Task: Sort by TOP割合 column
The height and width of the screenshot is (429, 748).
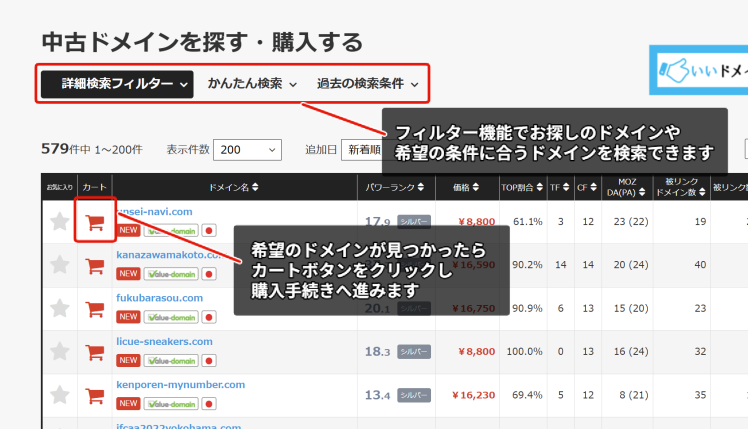Action: (522, 187)
